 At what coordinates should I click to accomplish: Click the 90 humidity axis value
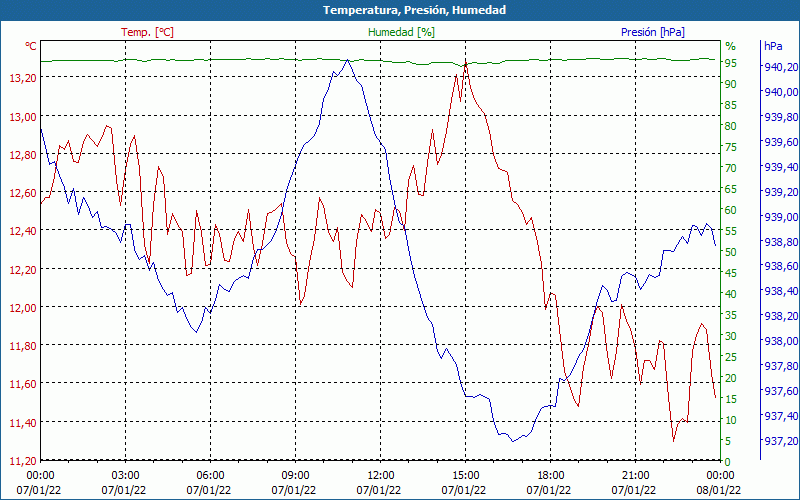(731, 84)
